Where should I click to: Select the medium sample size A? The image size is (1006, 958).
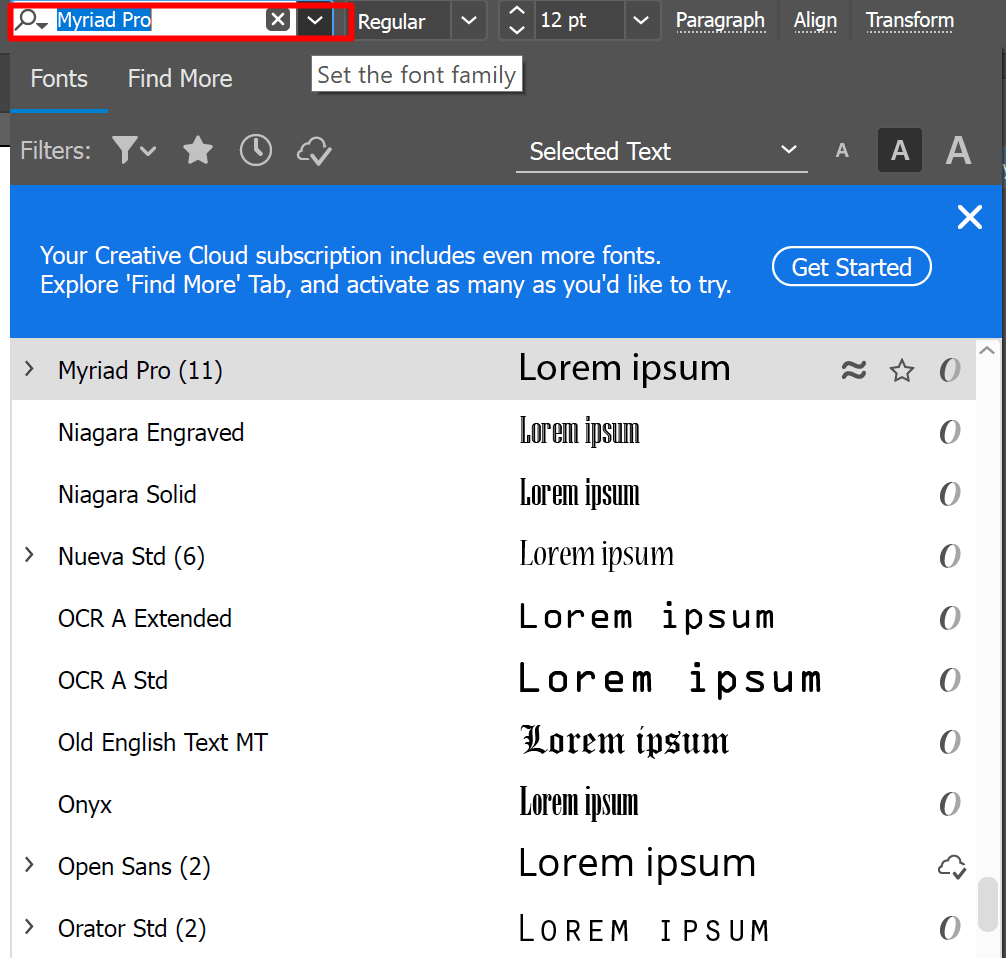tap(899, 151)
